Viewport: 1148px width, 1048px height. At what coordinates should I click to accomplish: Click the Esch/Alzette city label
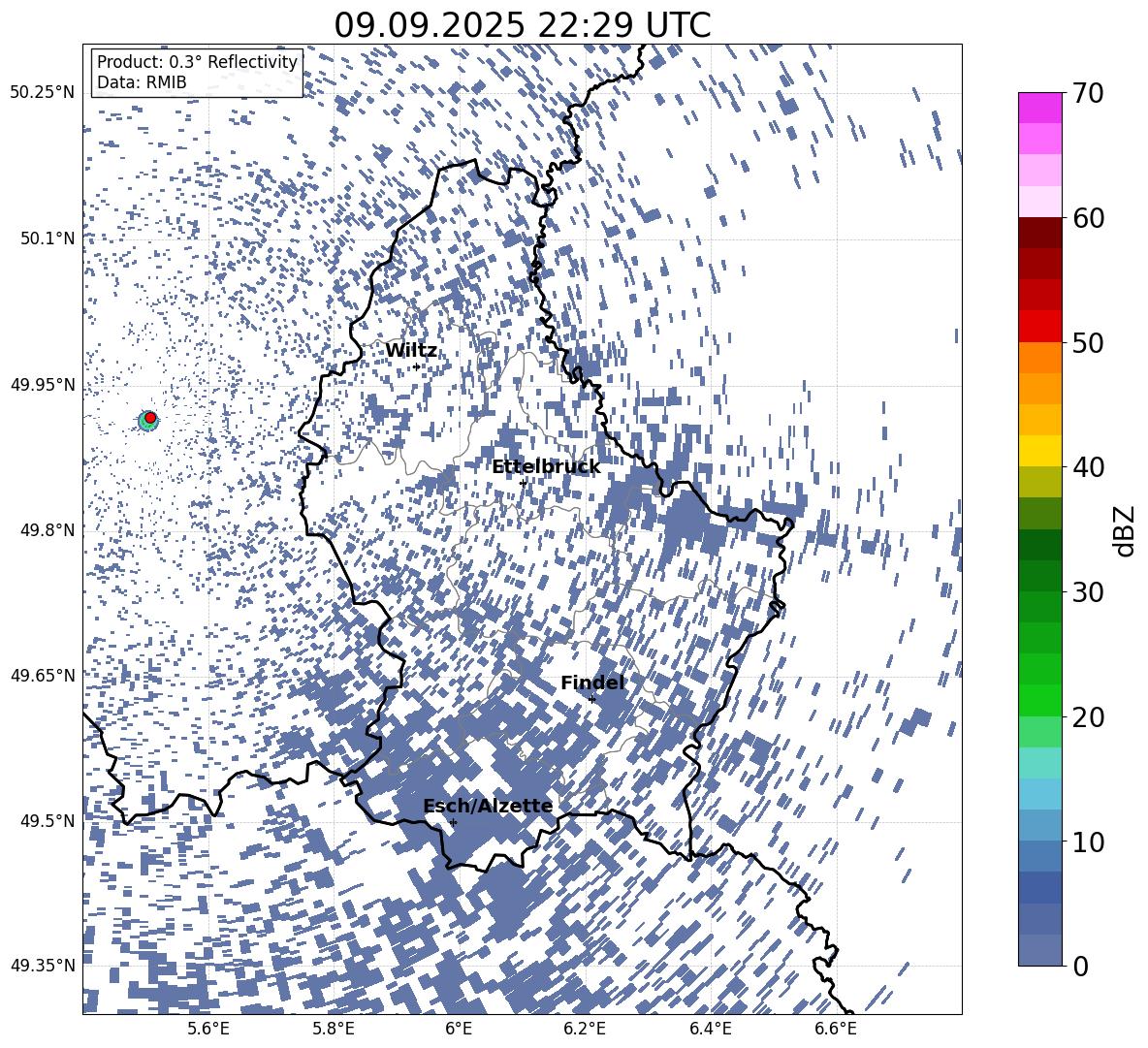488,807
